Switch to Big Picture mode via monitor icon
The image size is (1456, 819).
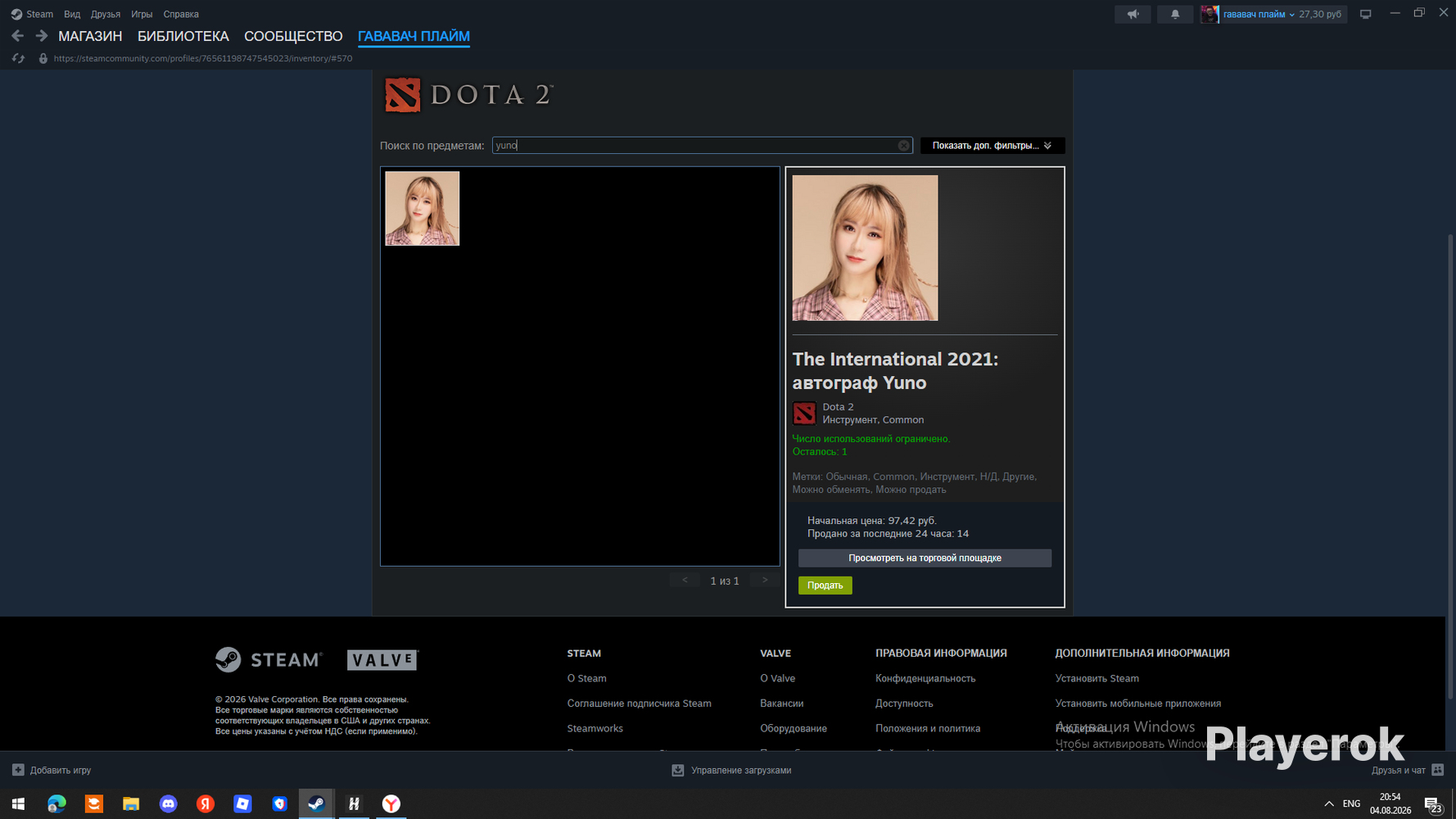pos(1365,14)
